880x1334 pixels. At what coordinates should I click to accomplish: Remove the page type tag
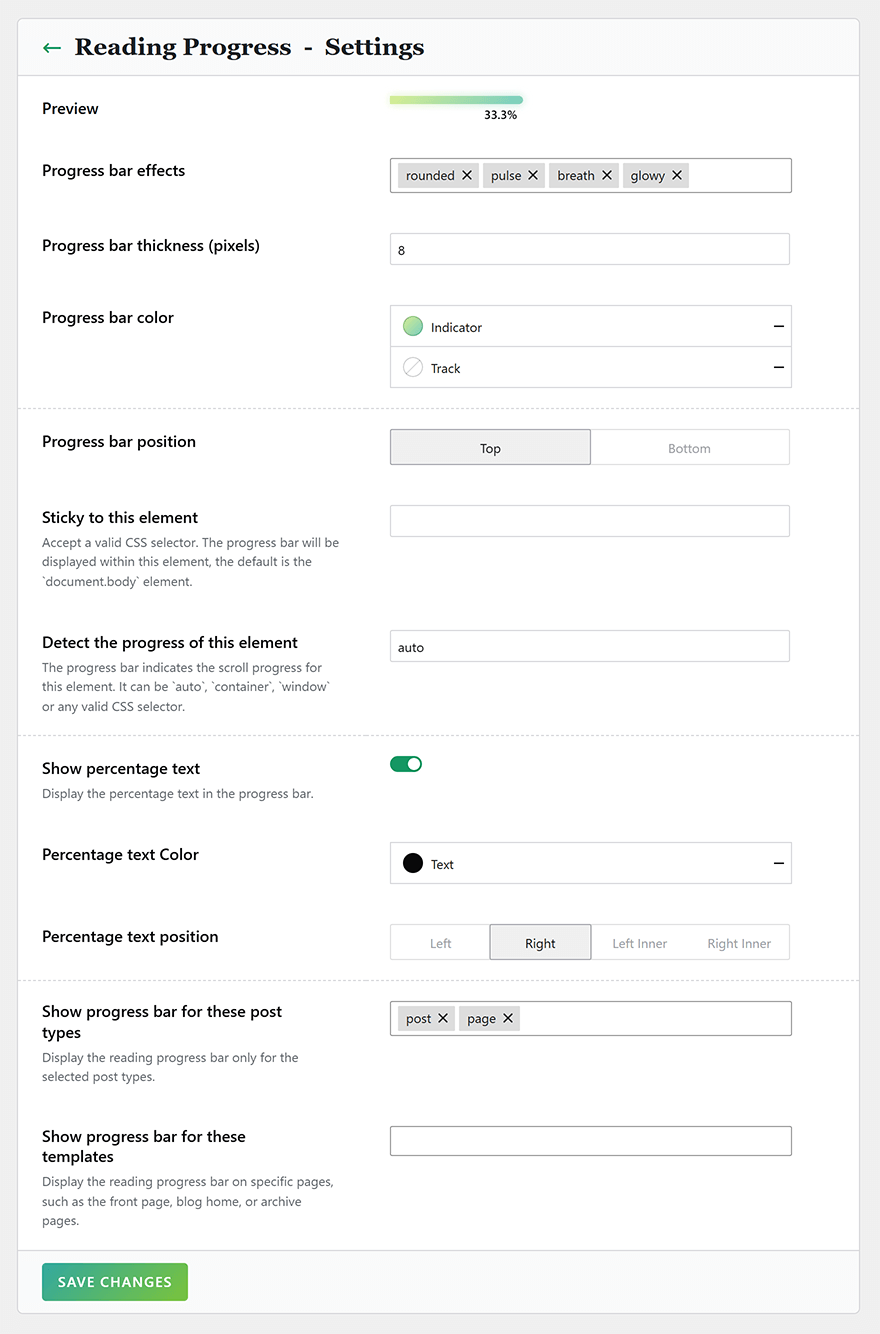tap(508, 1018)
